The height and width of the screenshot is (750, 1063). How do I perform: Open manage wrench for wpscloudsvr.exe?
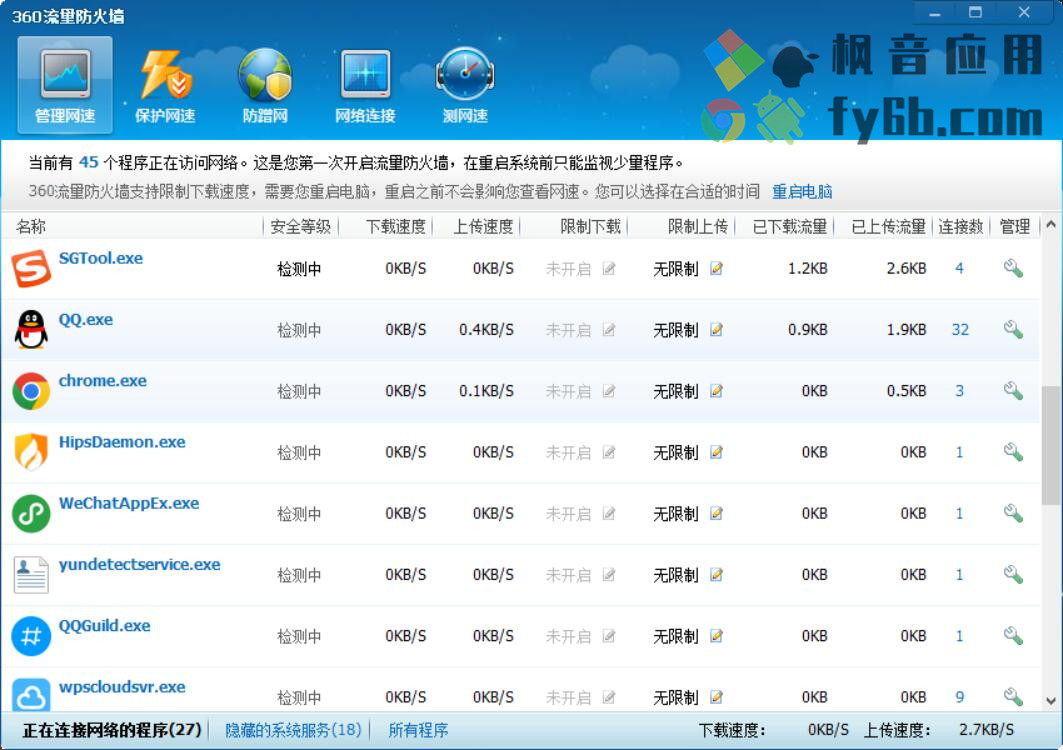point(1014,697)
